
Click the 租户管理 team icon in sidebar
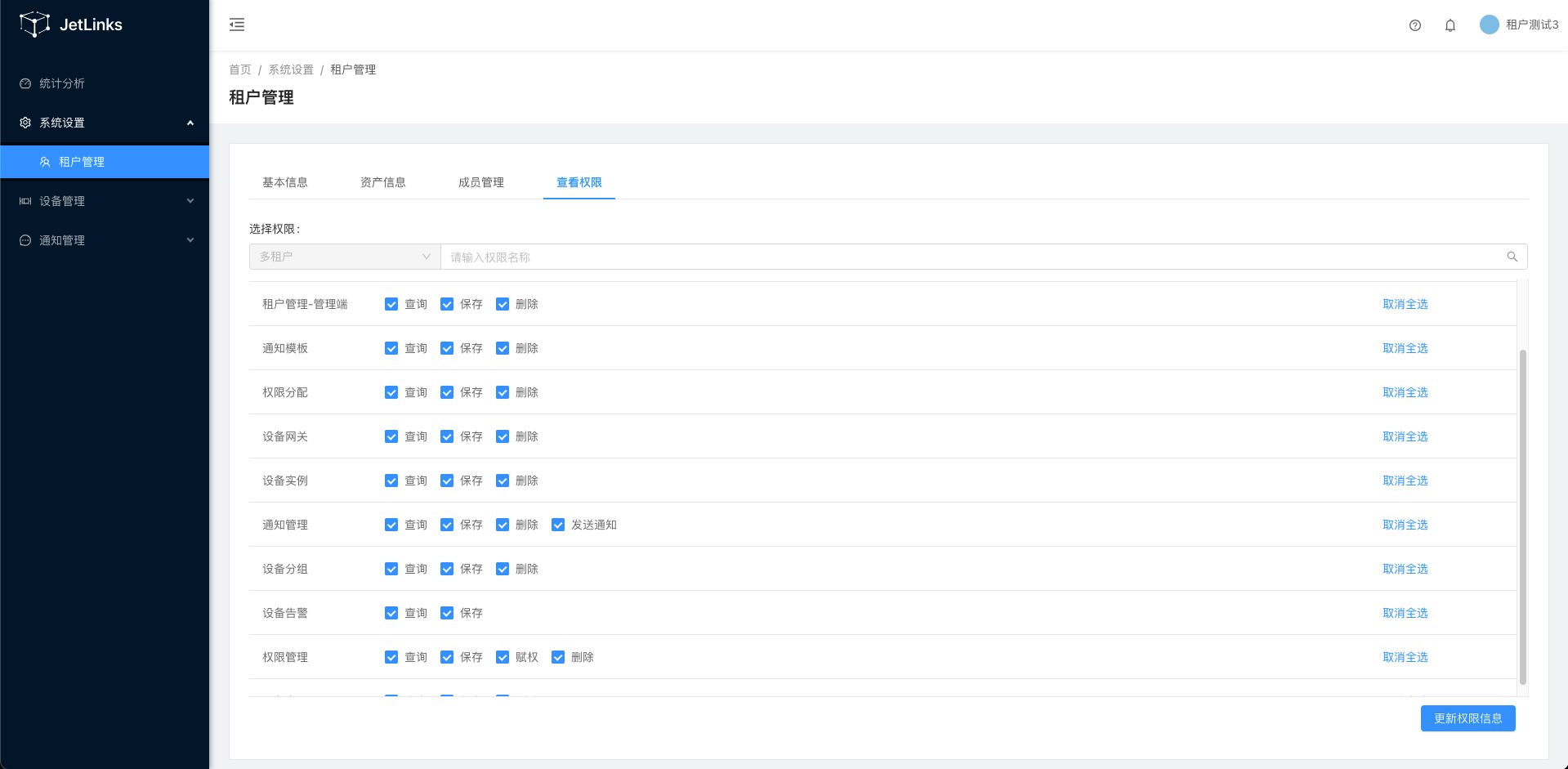pos(45,162)
